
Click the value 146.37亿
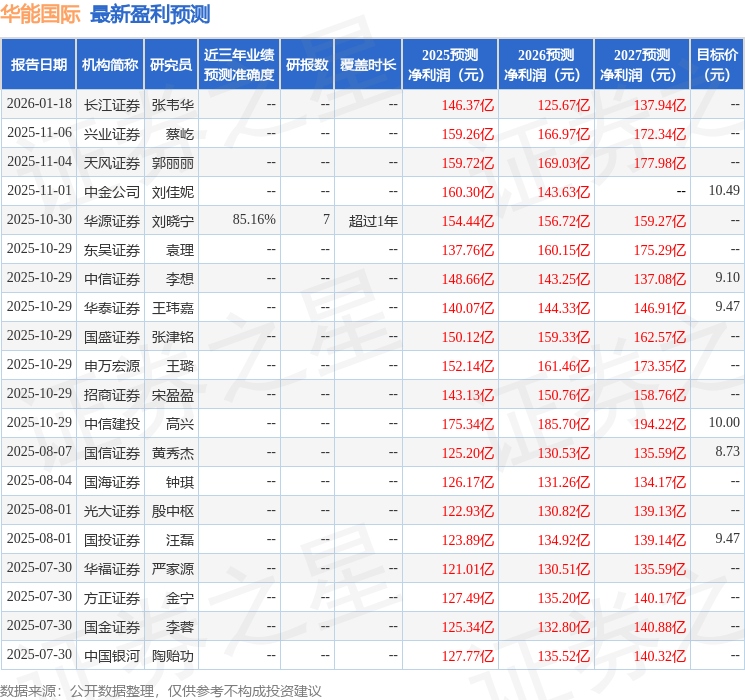tap(468, 105)
